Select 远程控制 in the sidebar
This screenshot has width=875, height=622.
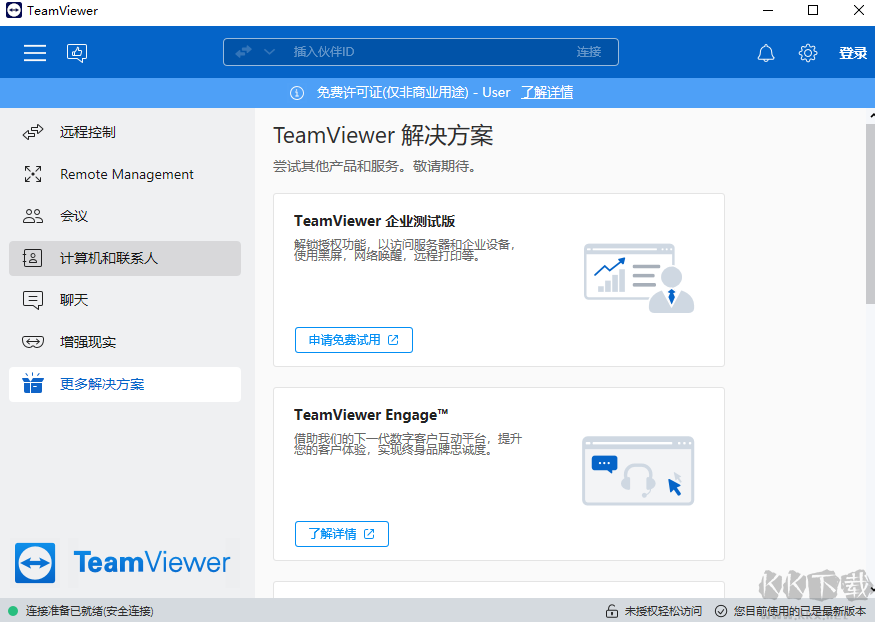click(x=125, y=132)
